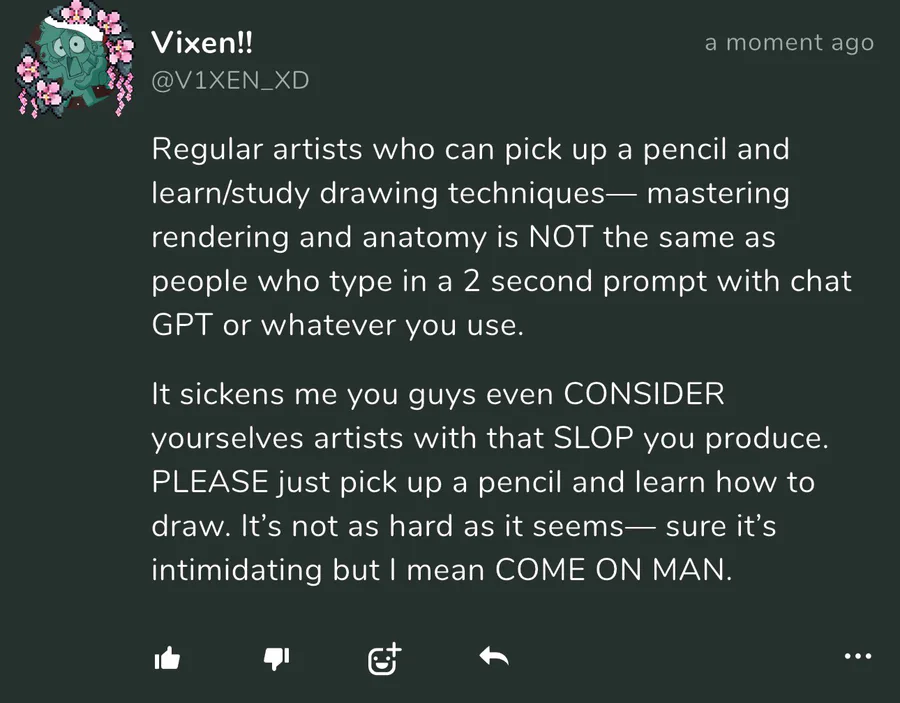900x703 pixels.
Task: Like the post with thumbs up
Action: (167, 657)
